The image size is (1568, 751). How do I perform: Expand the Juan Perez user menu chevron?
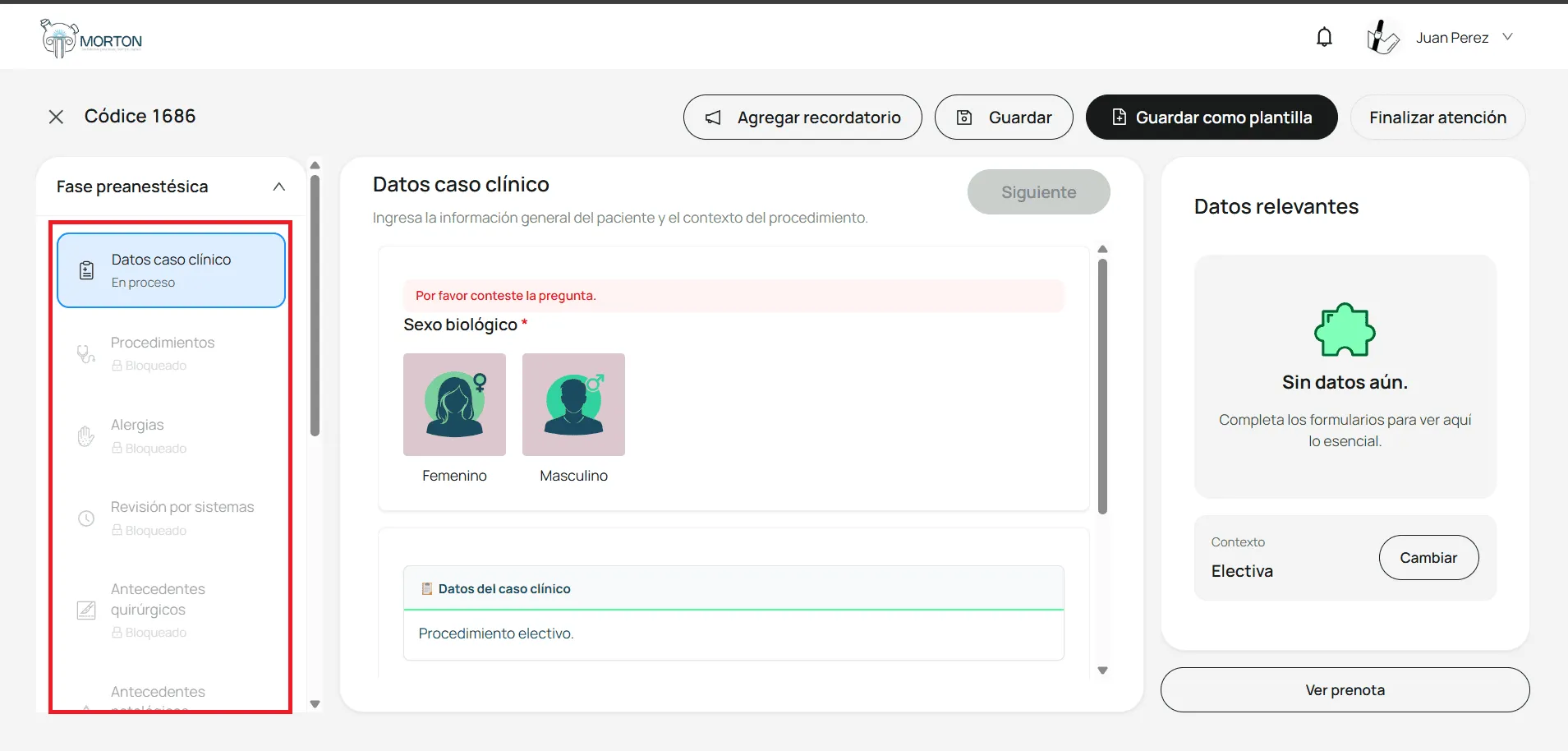point(1507,37)
